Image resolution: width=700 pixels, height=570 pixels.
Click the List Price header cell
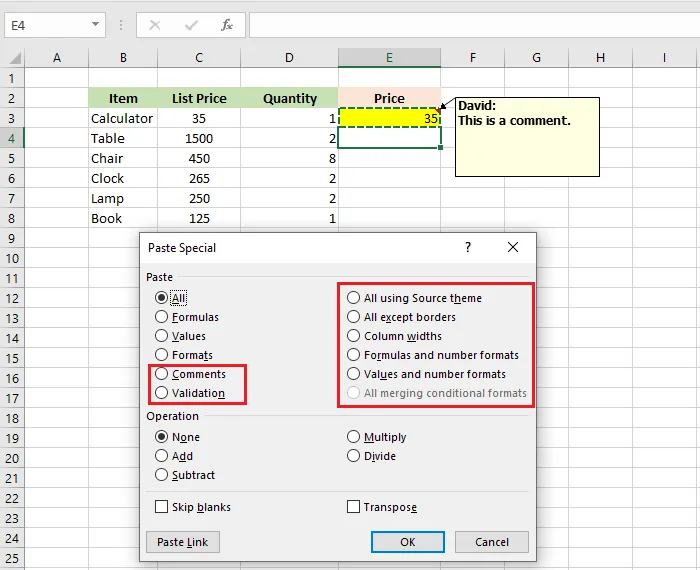coord(199,98)
